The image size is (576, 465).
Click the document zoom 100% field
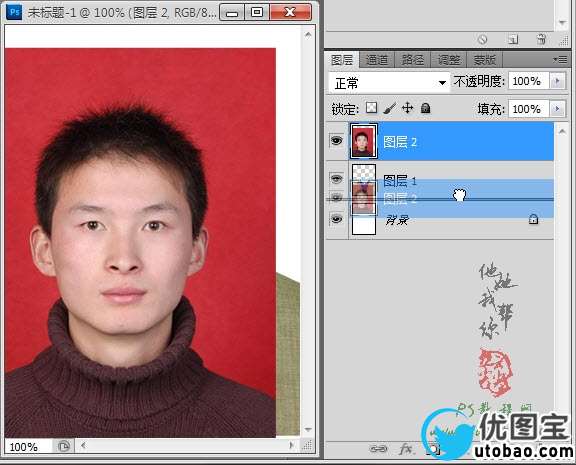coord(28,447)
